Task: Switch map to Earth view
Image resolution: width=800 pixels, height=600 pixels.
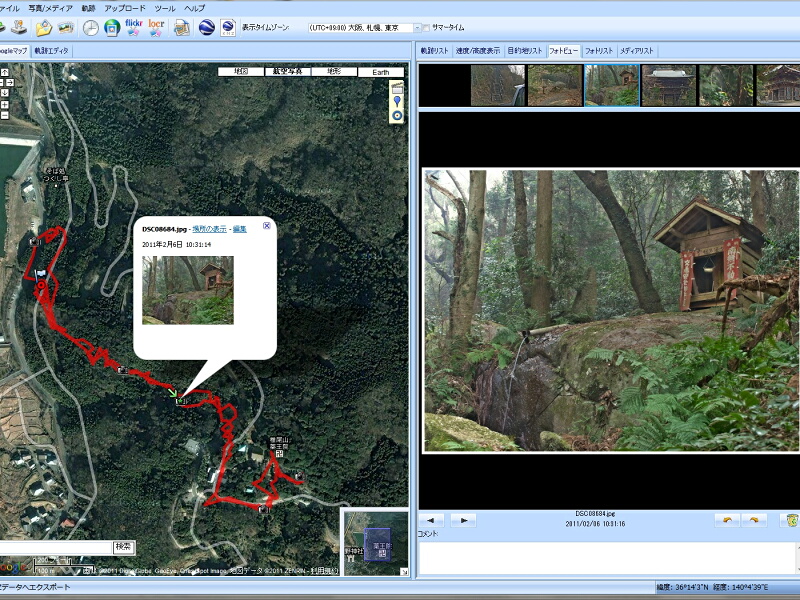Action: click(x=381, y=72)
